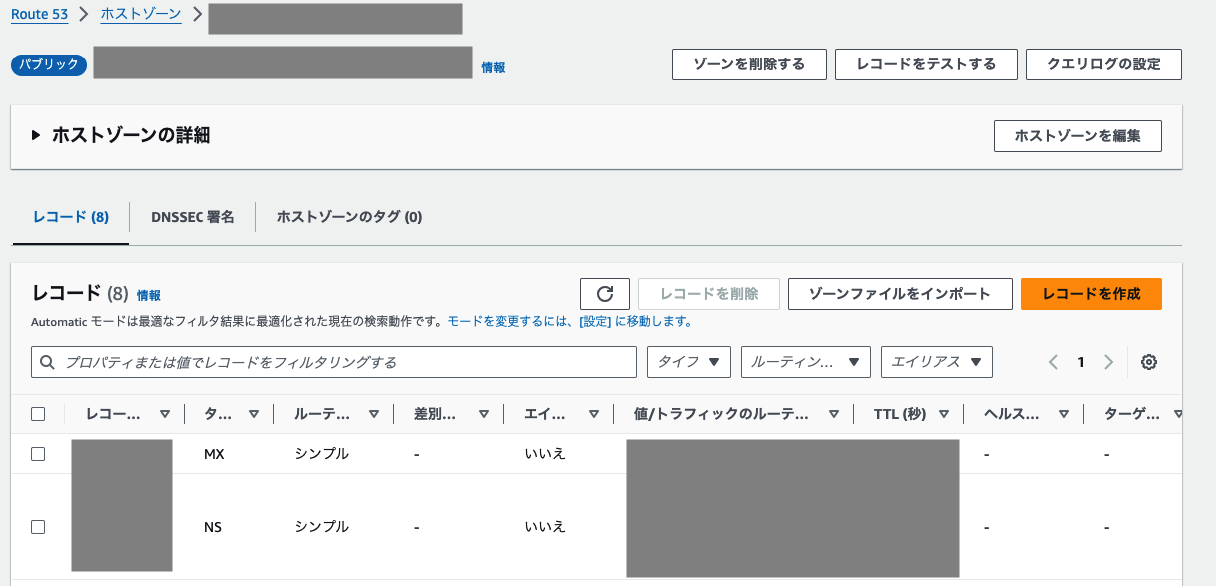1216x586 pixels.
Task: Navigate back via the Route 53 breadcrumb link
Action: pos(39,14)
